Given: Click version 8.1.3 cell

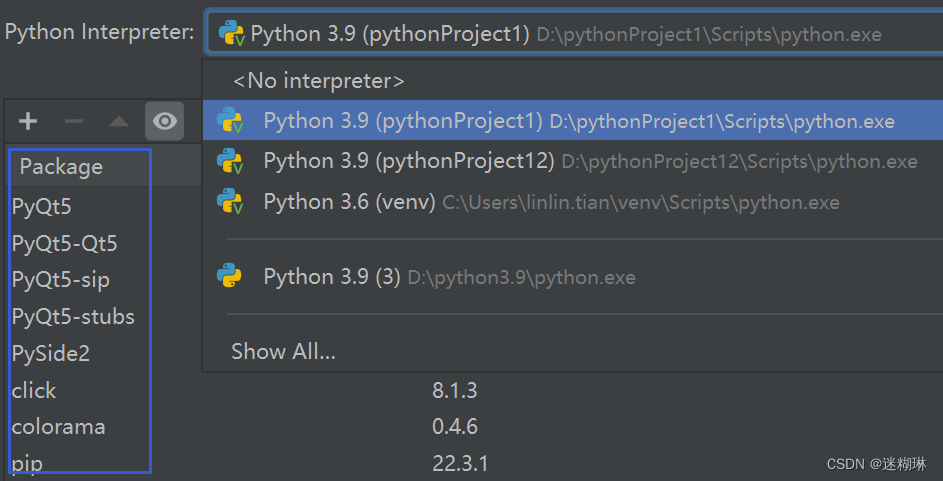Looking at the screenshot, I should point(455,390).
